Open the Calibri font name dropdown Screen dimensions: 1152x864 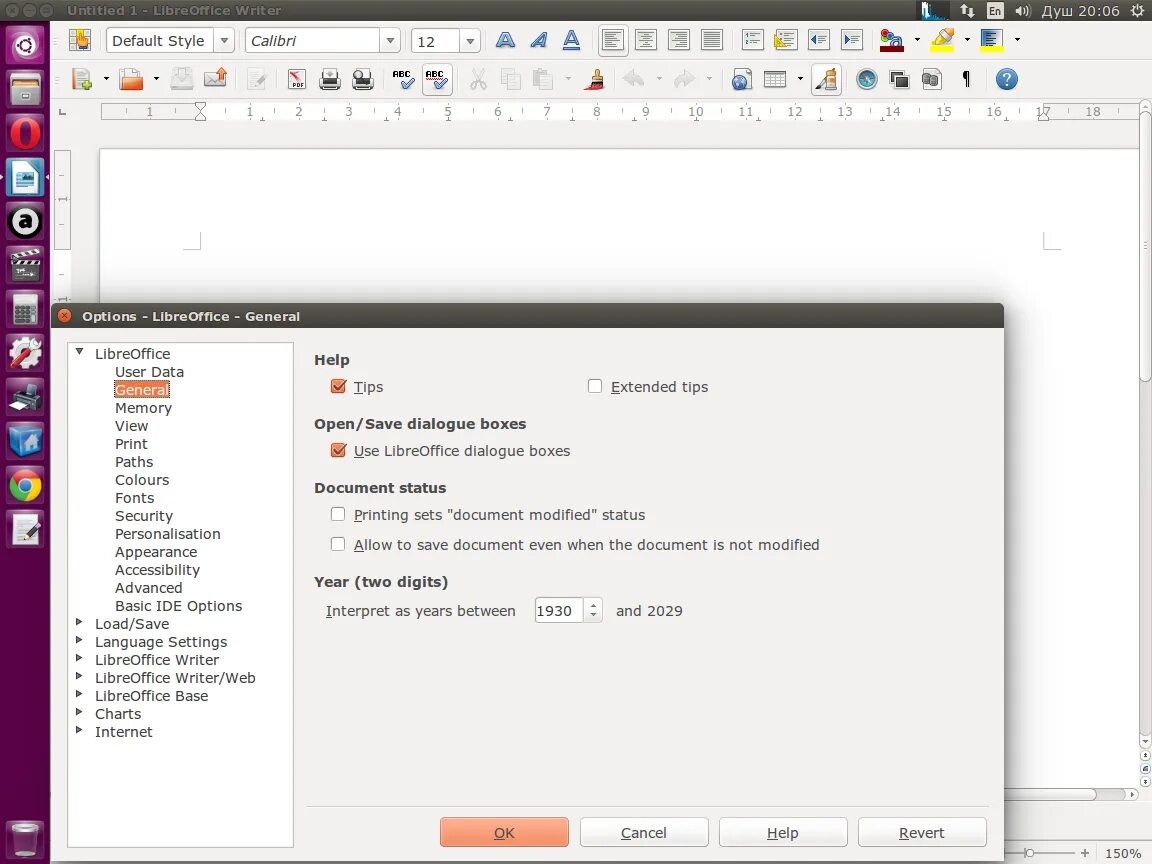(390, 40)
